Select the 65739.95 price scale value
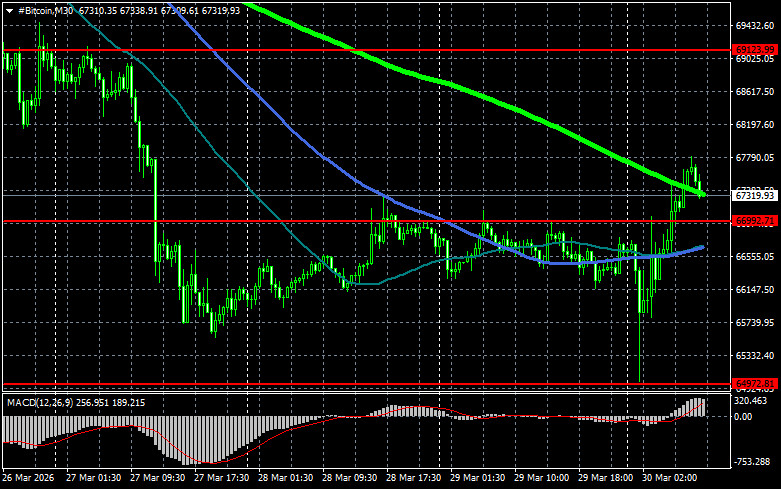 click(755, 323)
